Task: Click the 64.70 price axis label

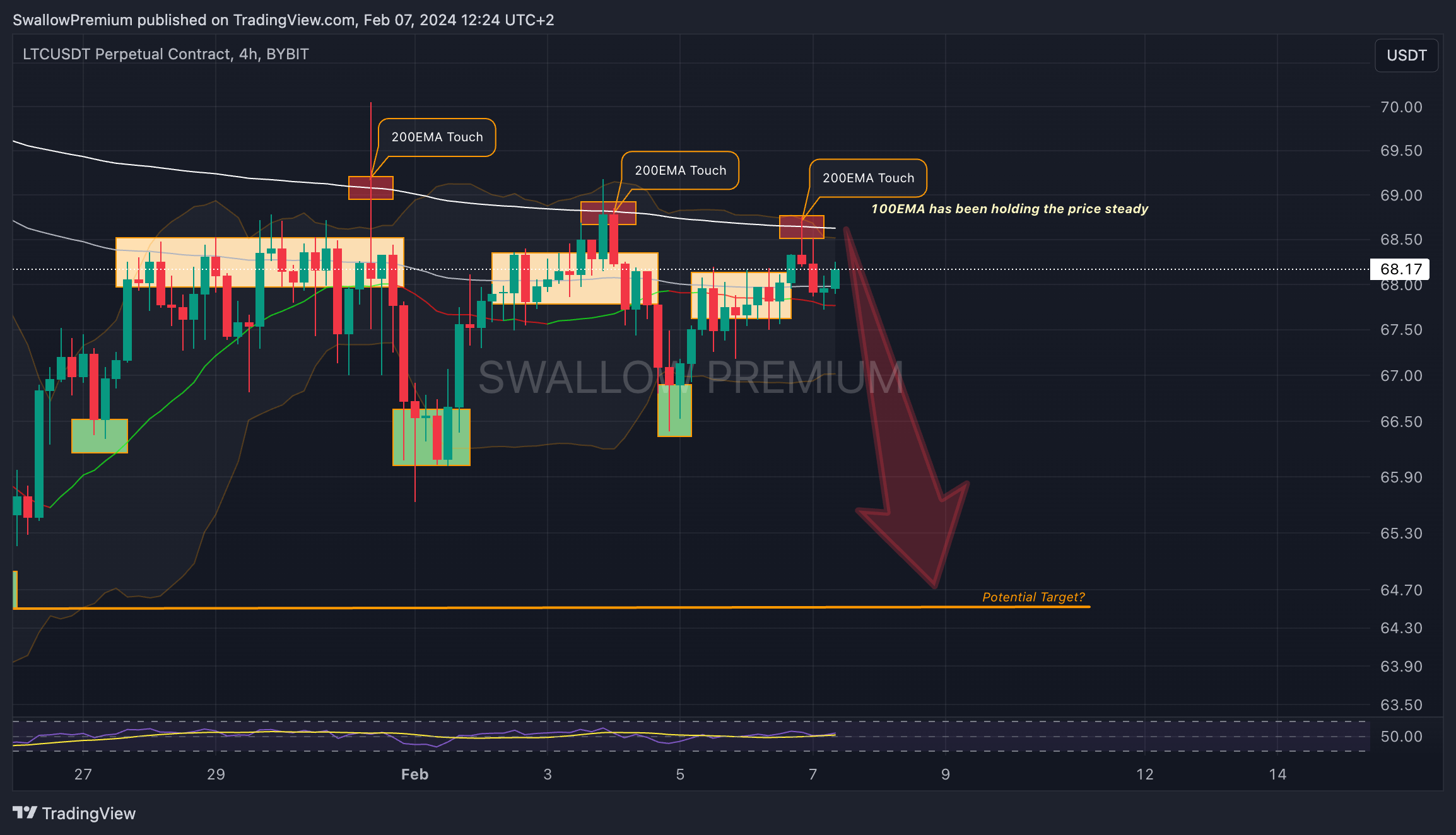Action: pos(1401,590)
